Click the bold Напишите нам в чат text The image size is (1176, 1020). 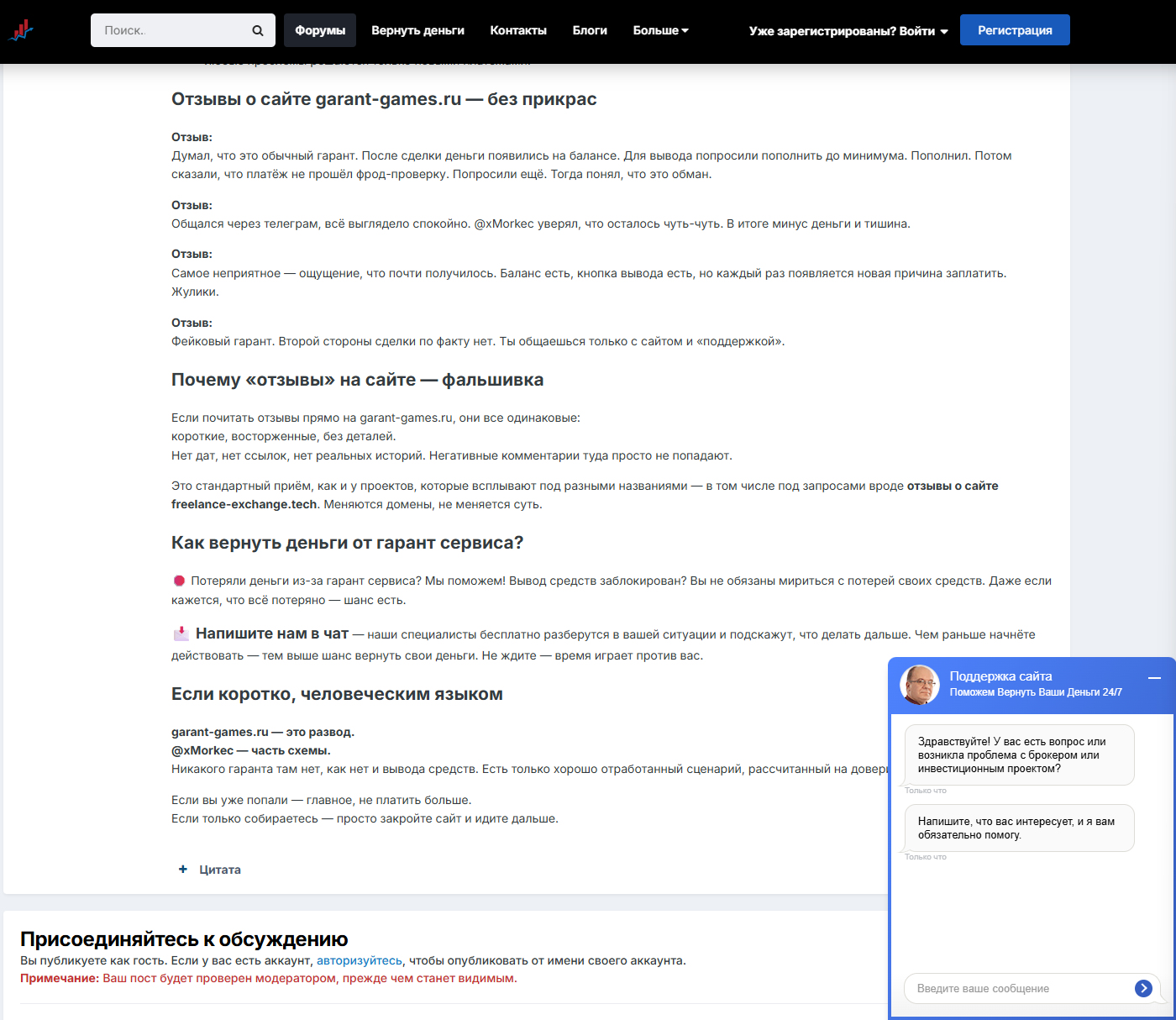point(271,634)
